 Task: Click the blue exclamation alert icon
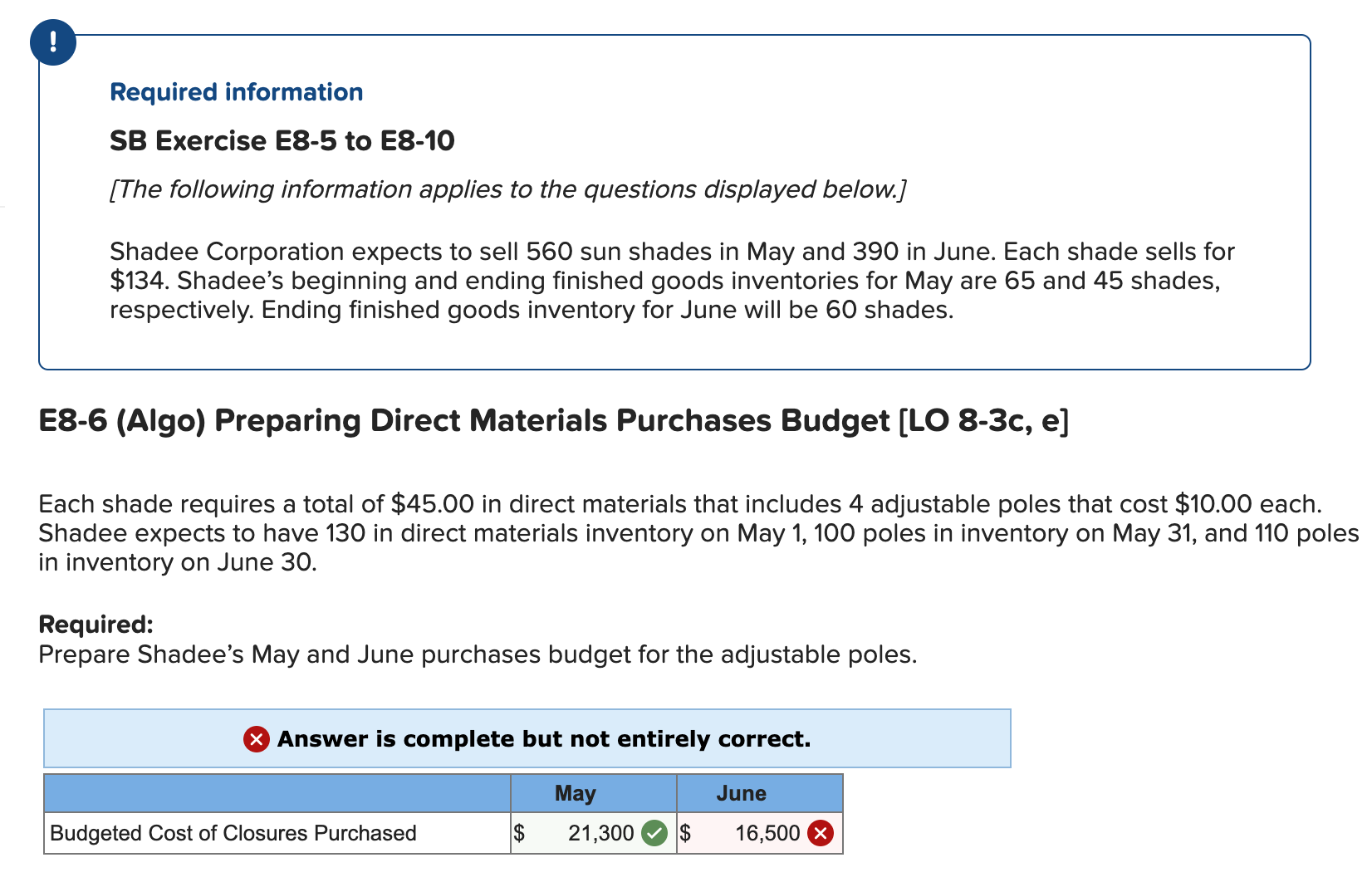point(51,42)
